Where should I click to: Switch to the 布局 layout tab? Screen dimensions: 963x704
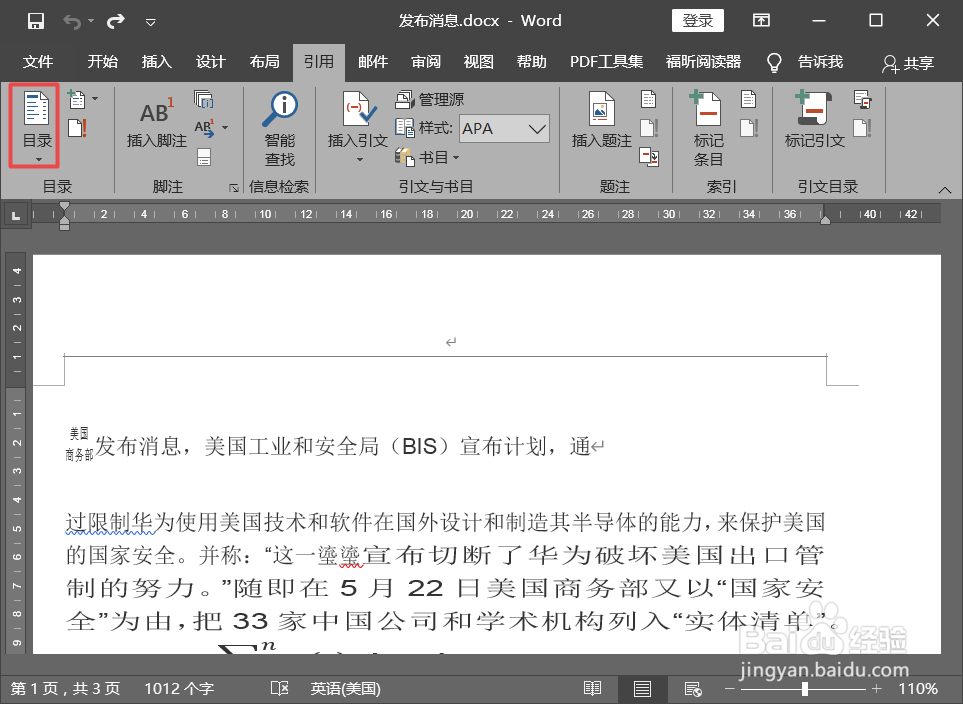265,62
